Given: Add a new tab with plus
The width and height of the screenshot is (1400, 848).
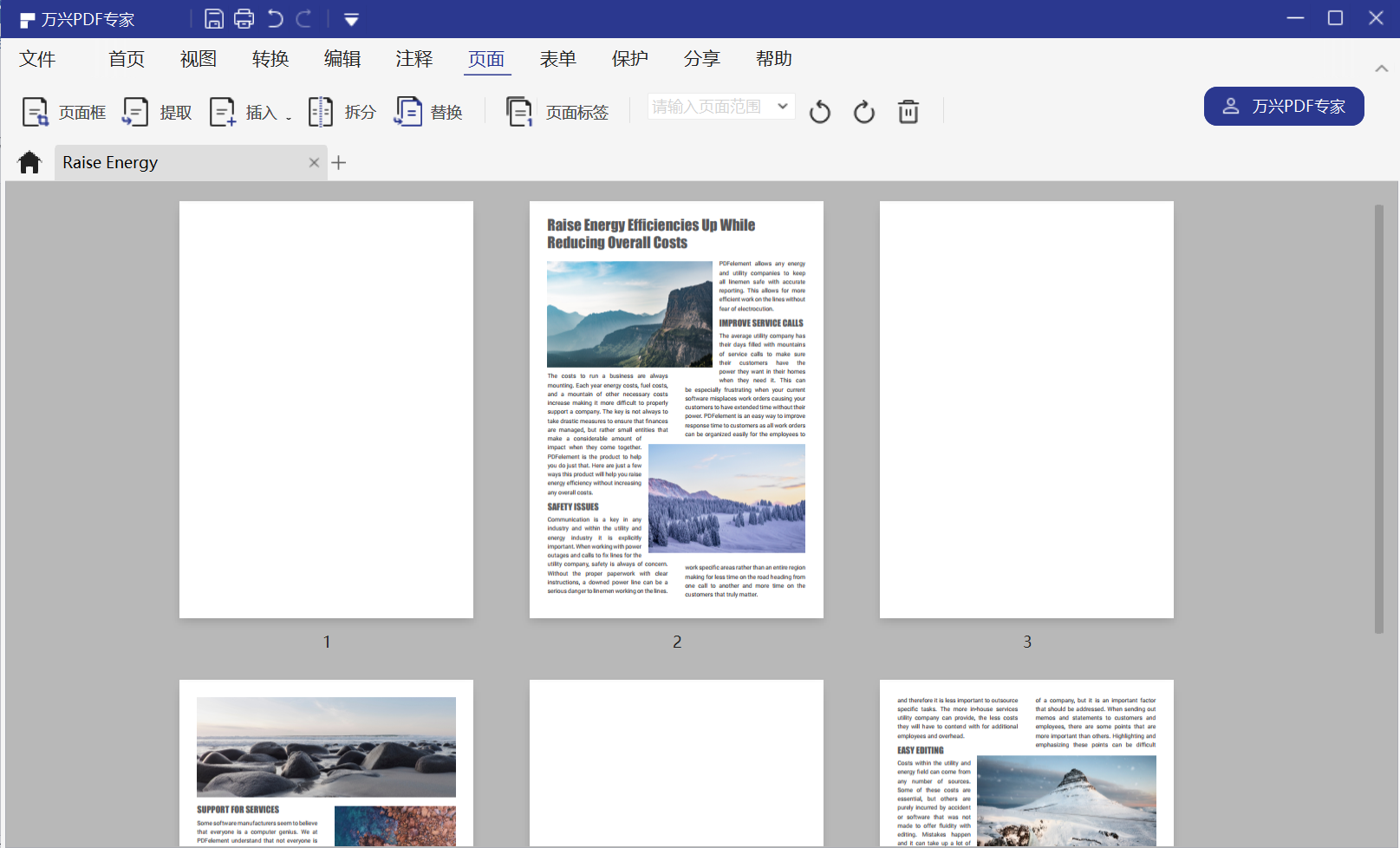Looking at the screenshot, I should click(x=339, y=162).
